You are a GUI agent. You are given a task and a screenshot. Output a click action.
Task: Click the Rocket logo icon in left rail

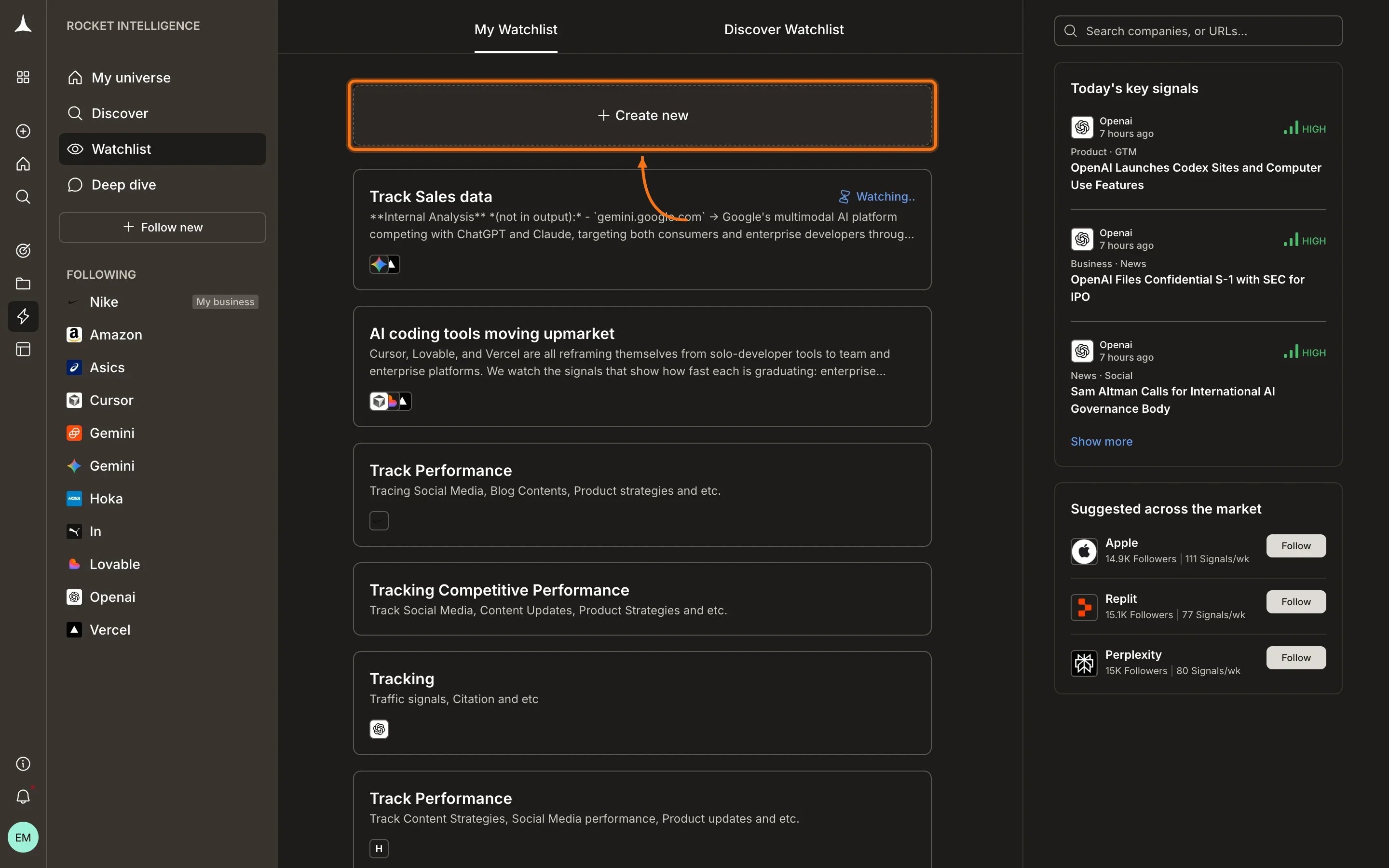click(23, 24)
